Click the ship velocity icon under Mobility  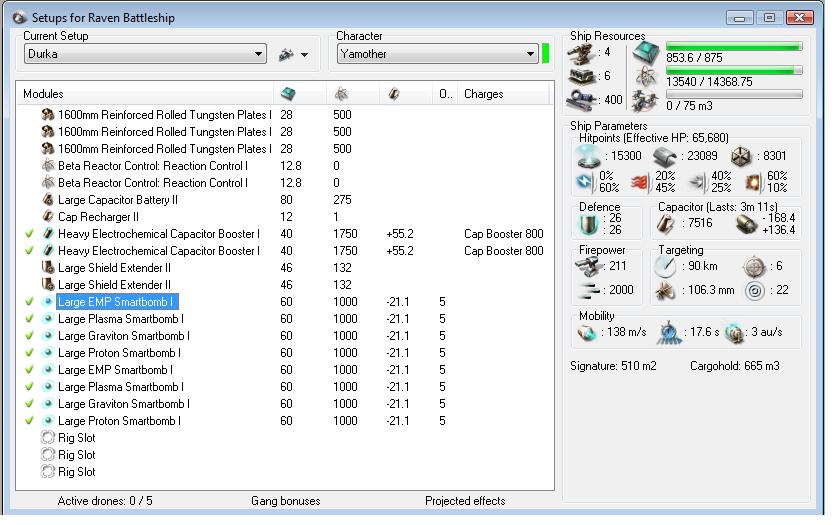587,331
